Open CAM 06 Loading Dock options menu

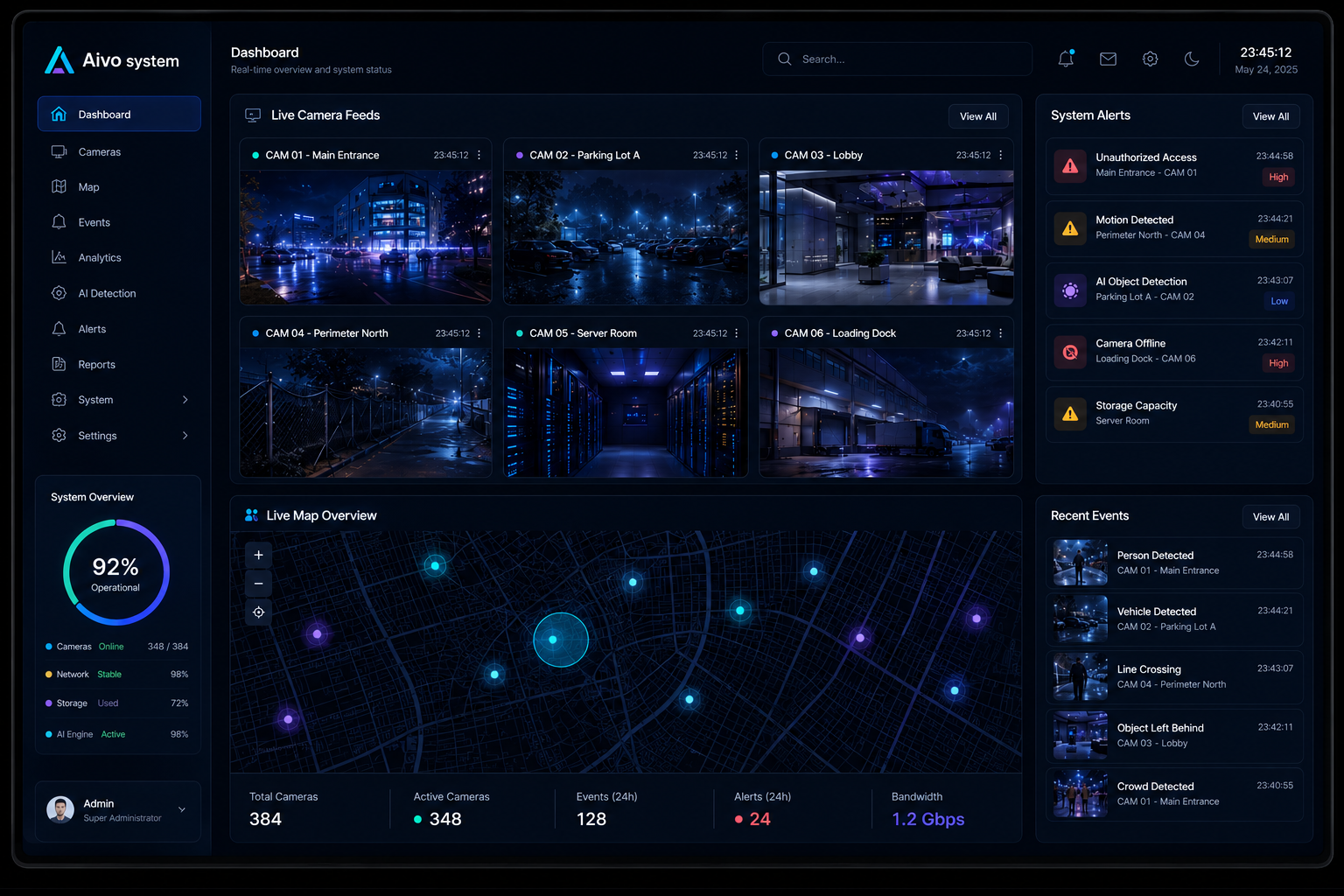(x=1000, y=333)
